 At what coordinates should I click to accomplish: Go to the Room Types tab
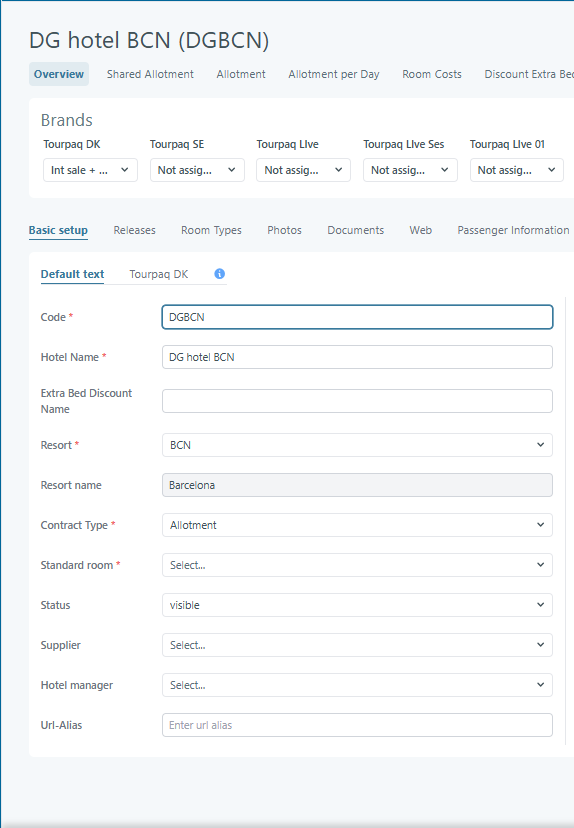[211, 230]
